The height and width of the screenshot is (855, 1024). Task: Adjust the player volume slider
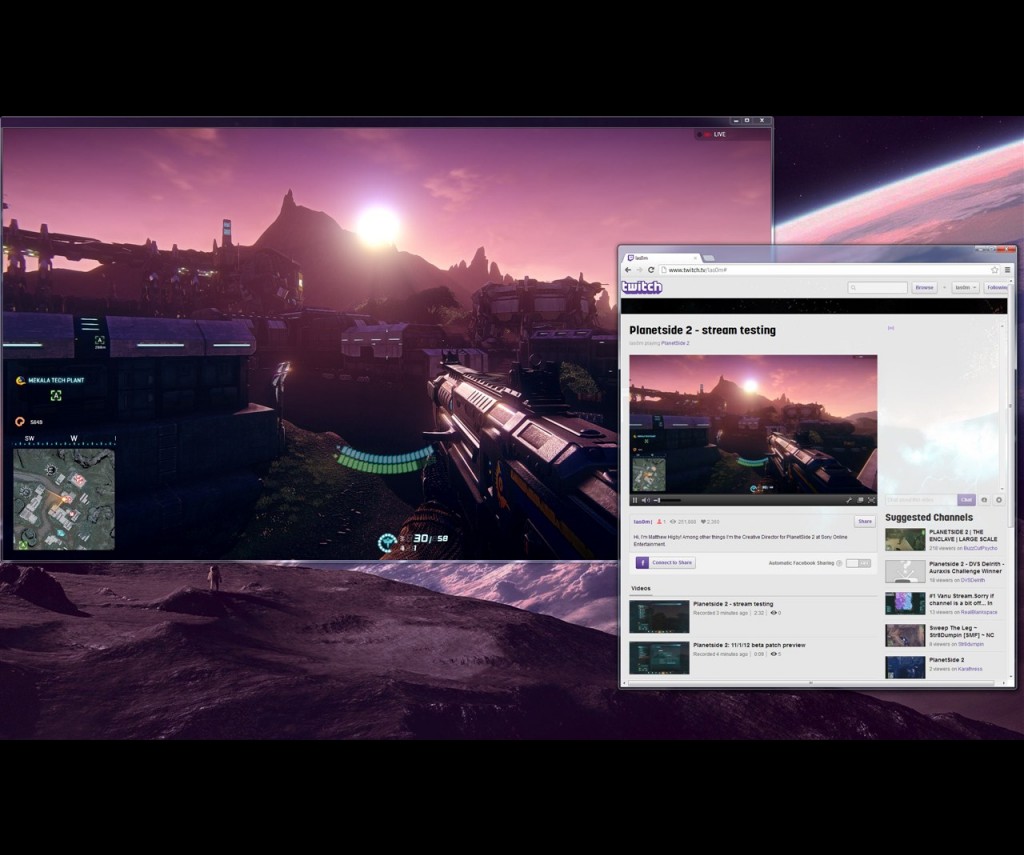click(x=666, y=500)
